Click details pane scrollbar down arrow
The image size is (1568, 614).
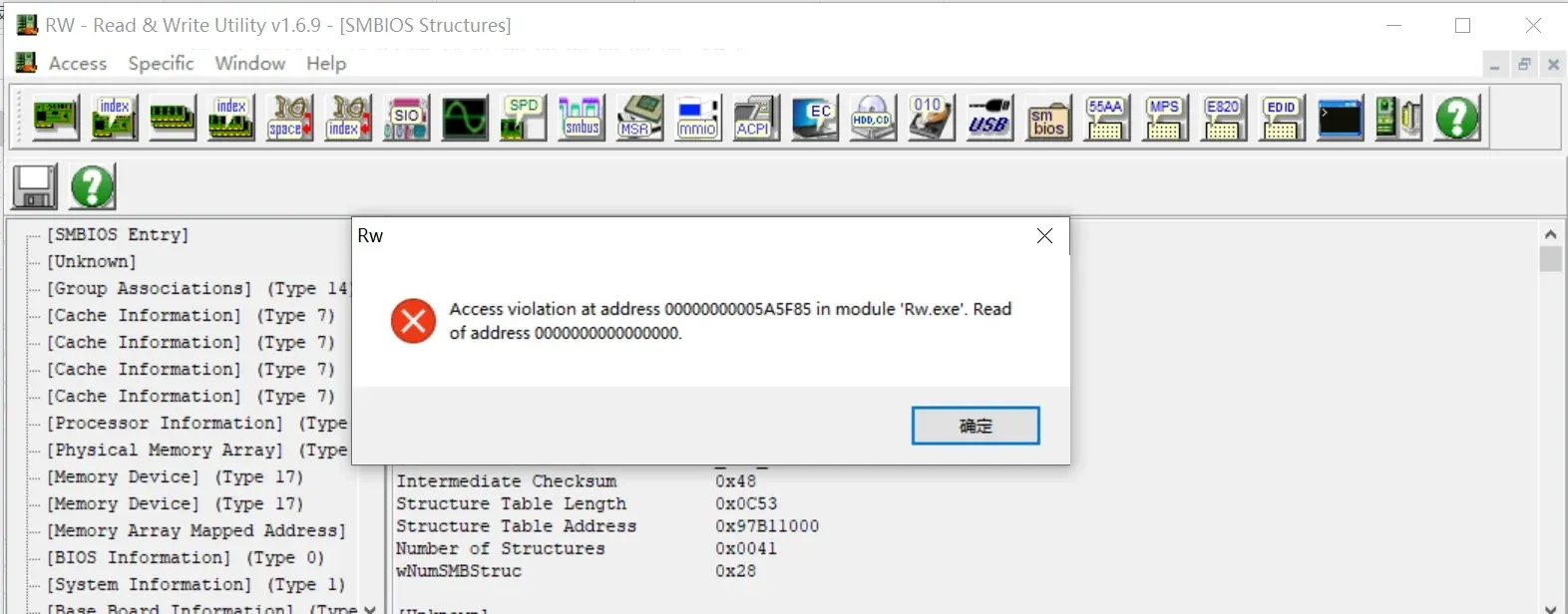pos(1550,607)
